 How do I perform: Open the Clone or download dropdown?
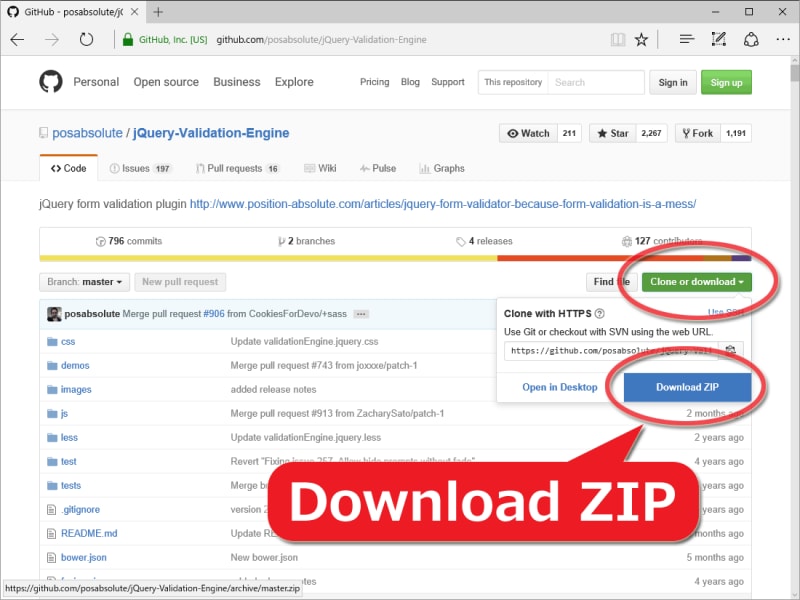(x=696, y=282)
